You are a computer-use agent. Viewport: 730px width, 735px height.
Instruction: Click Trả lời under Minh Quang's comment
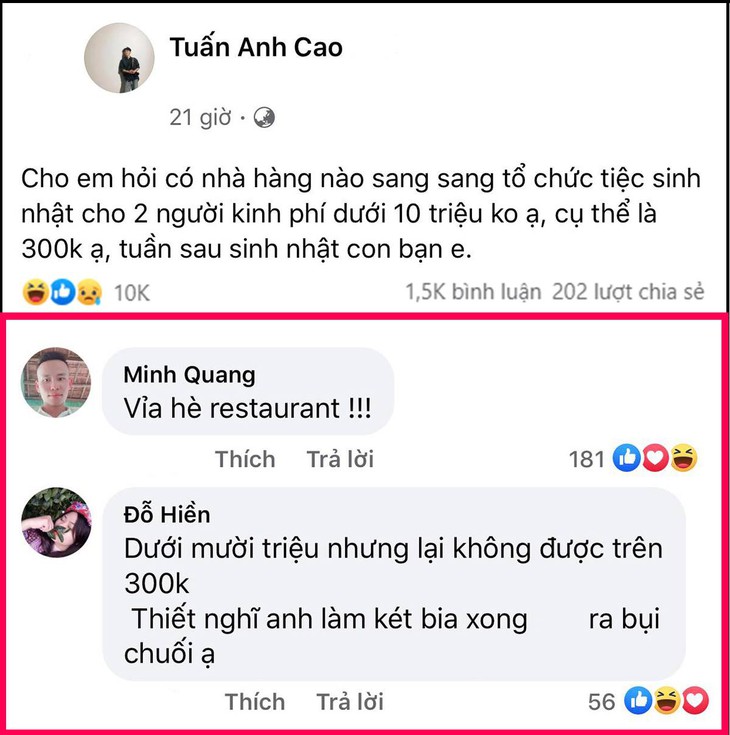pyautogui.click(x=340, y=459)
